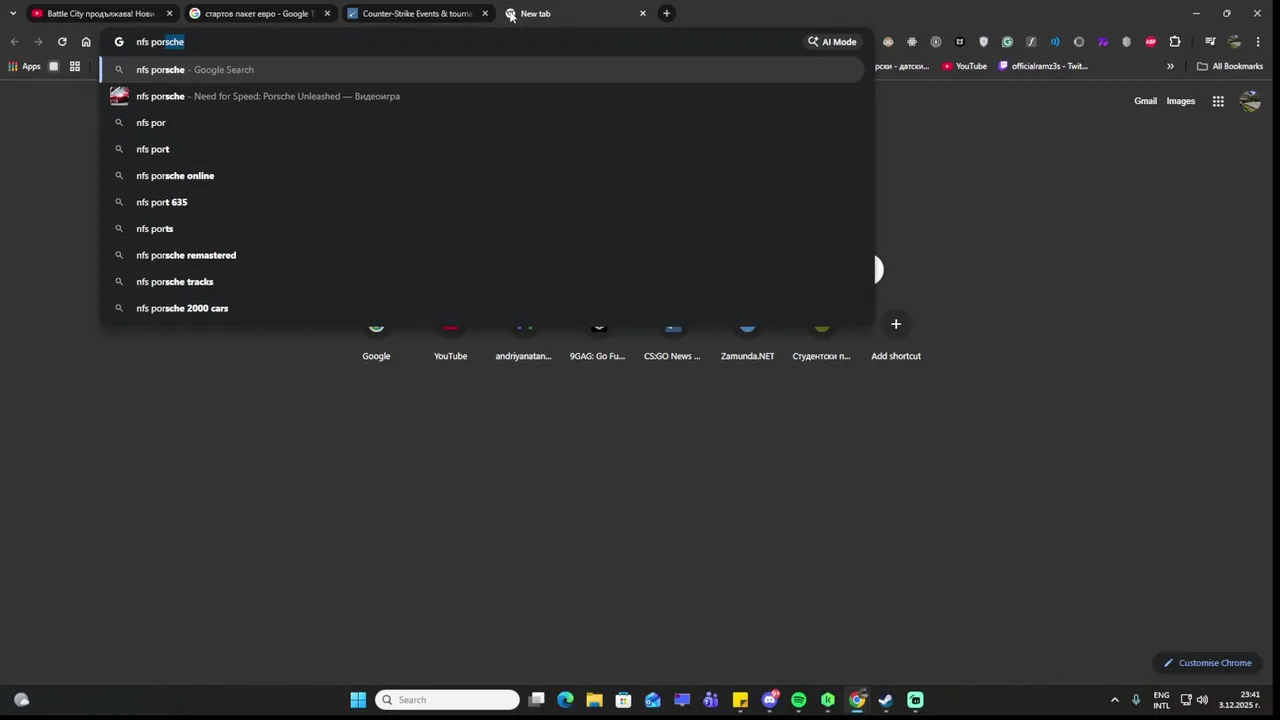The width and height of the screenshot is (1280, 720).
Task: Open the Windows Start menu
Action: (x=358, y=700)
